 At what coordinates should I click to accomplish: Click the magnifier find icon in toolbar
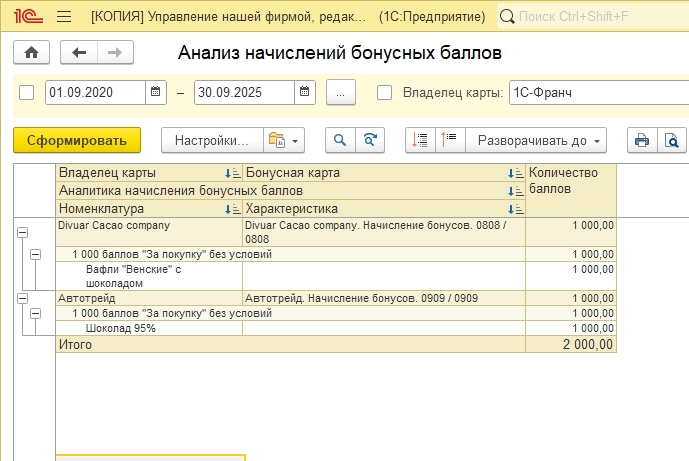click(x=340, y=140)
